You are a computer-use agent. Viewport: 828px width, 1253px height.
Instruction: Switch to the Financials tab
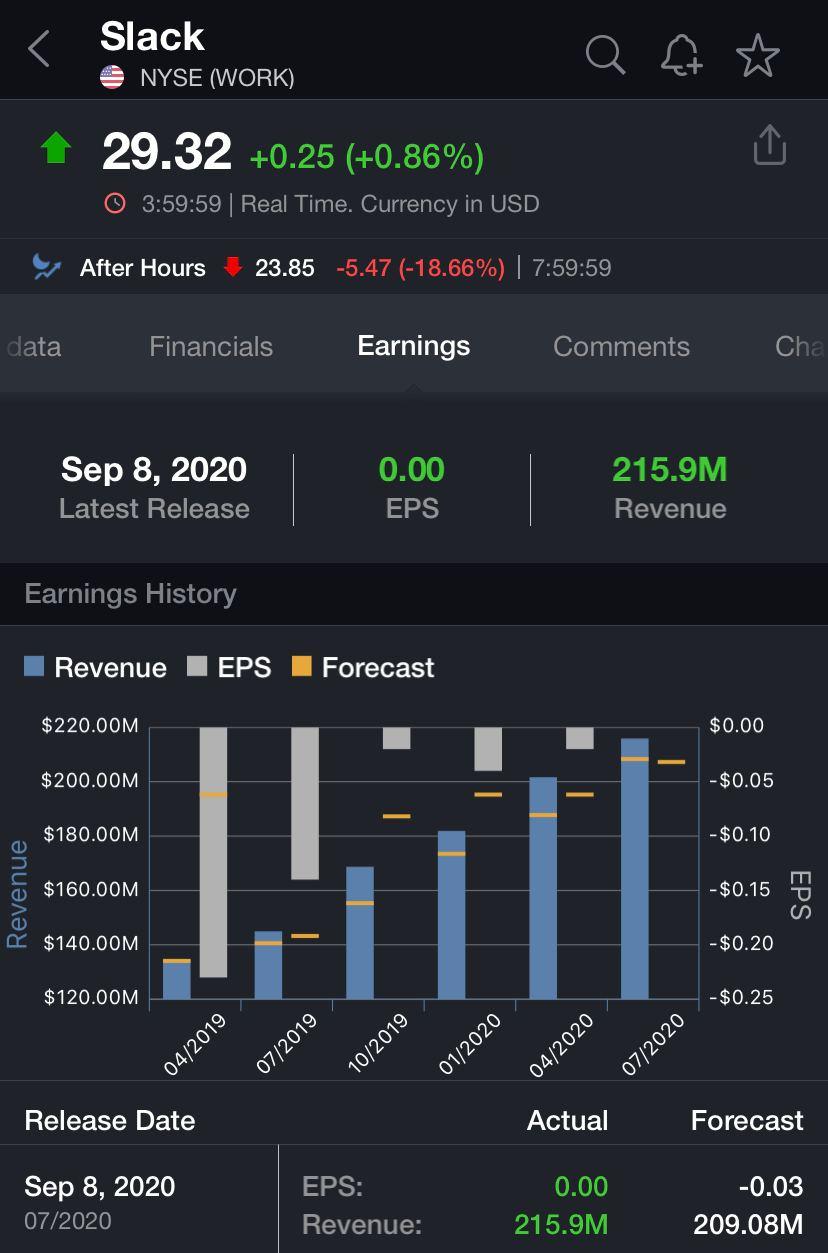point(211,346)
